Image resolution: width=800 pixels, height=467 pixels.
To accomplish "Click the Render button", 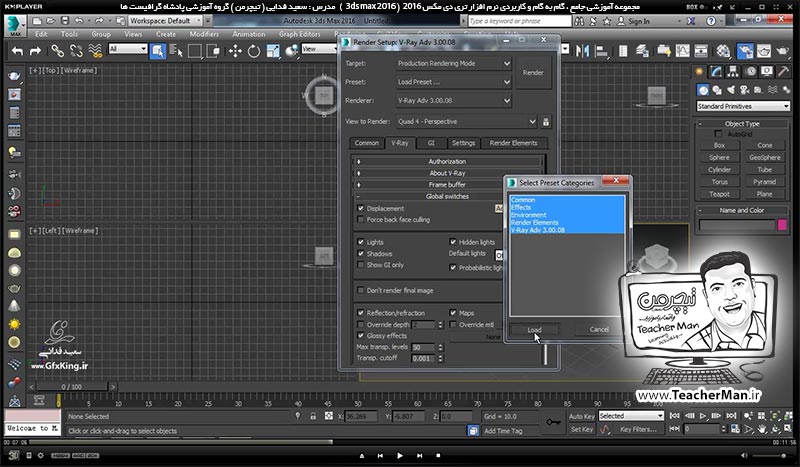I will (533, 73).
